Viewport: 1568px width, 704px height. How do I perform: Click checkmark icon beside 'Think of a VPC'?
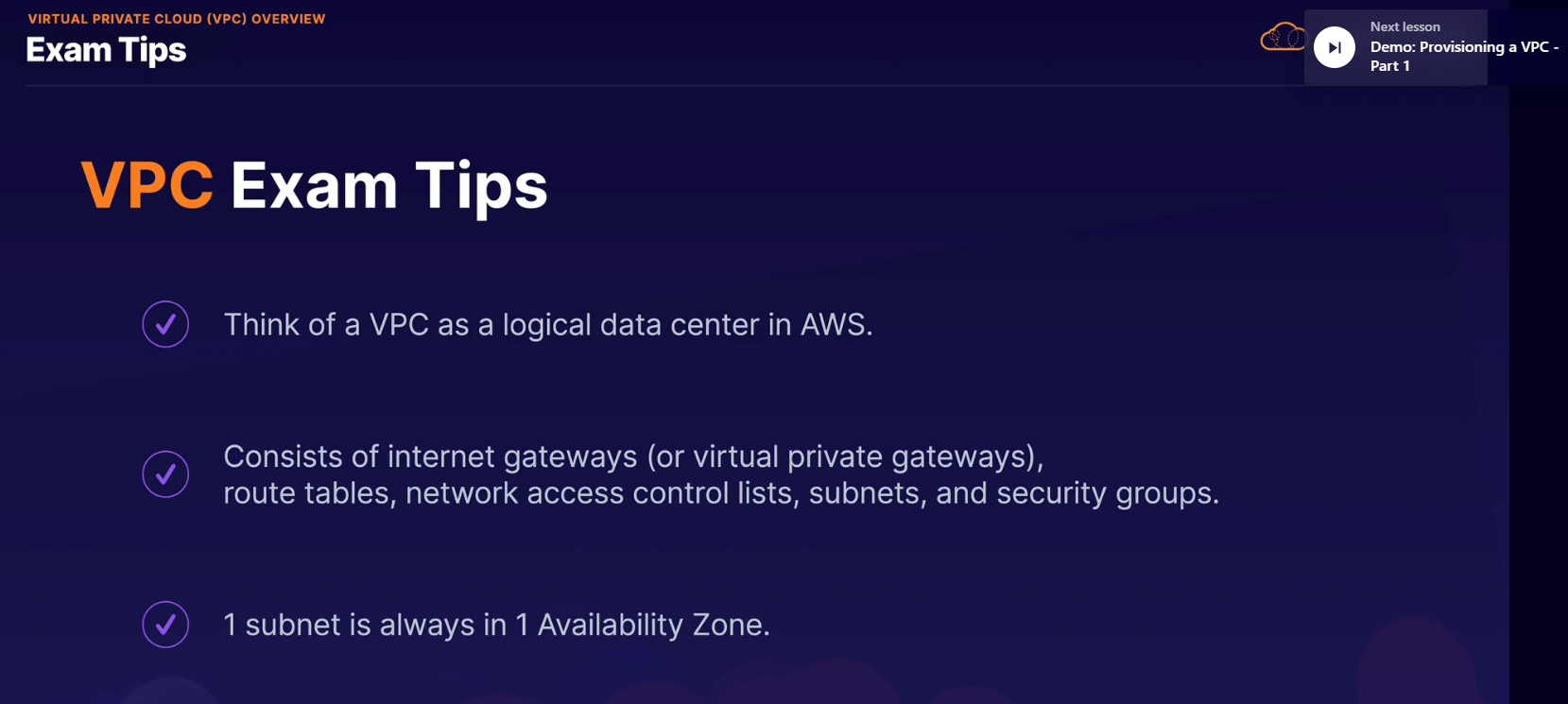(x=165, y=324)
